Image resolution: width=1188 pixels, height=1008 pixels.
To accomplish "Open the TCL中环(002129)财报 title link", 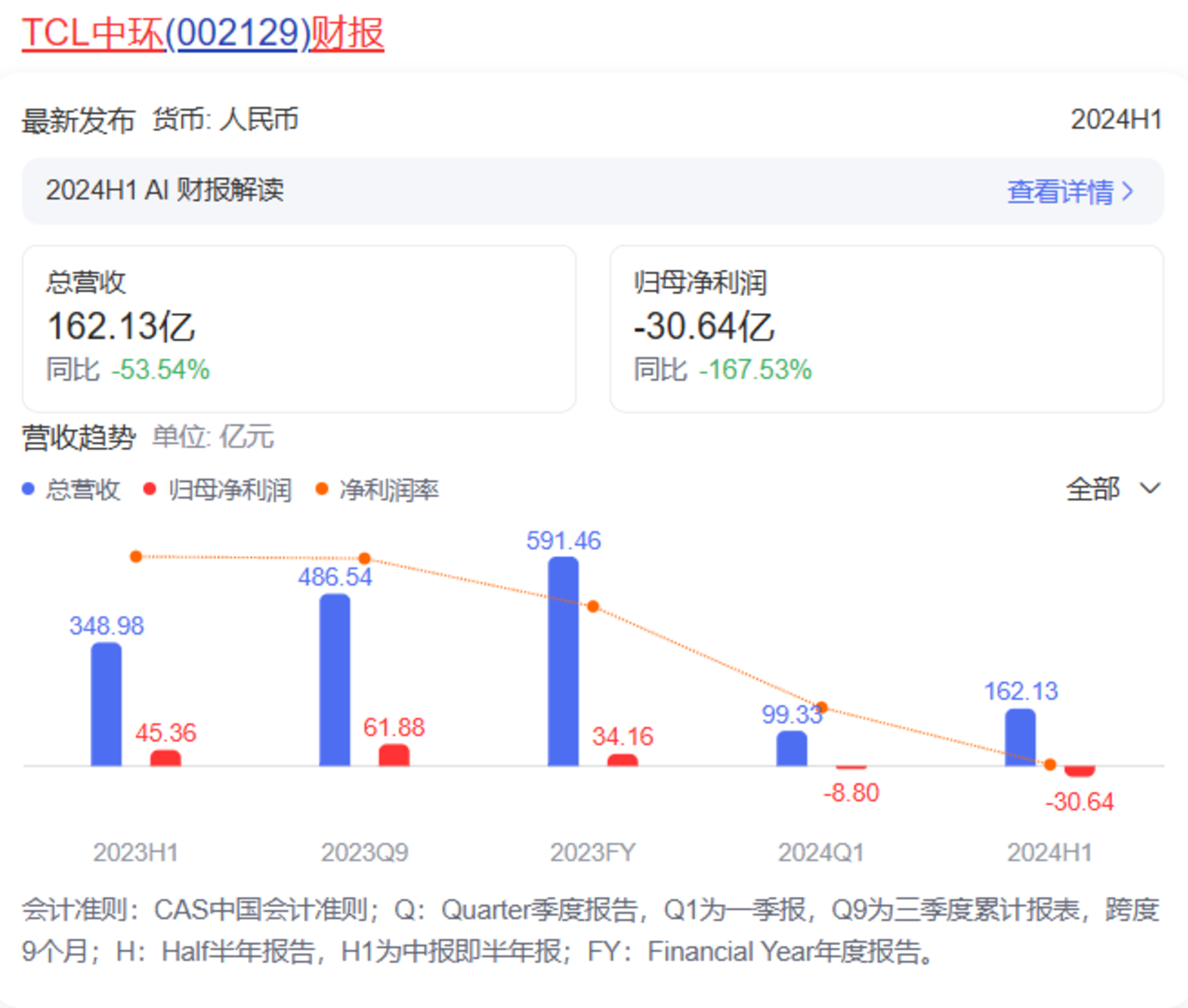I will point(202,34).
